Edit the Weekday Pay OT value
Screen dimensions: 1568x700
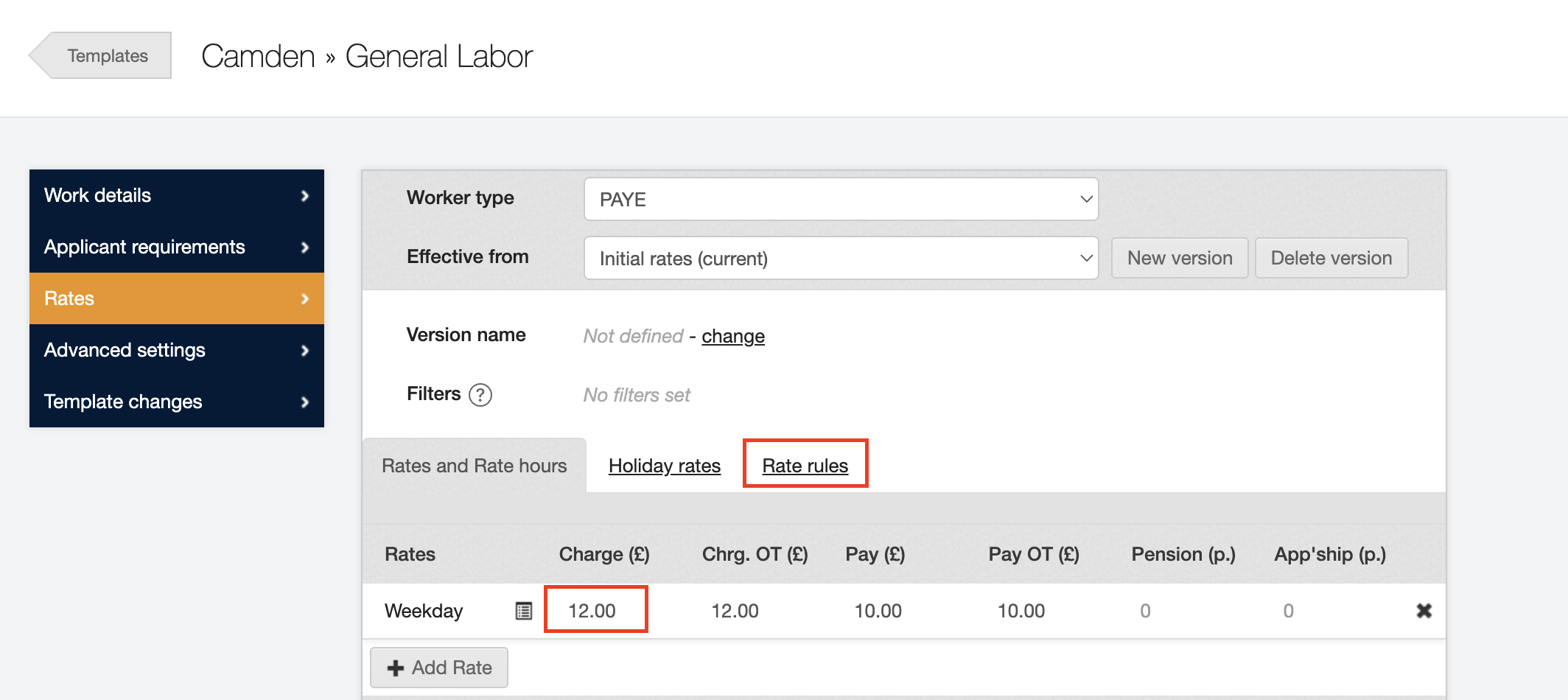[1021, 611]
